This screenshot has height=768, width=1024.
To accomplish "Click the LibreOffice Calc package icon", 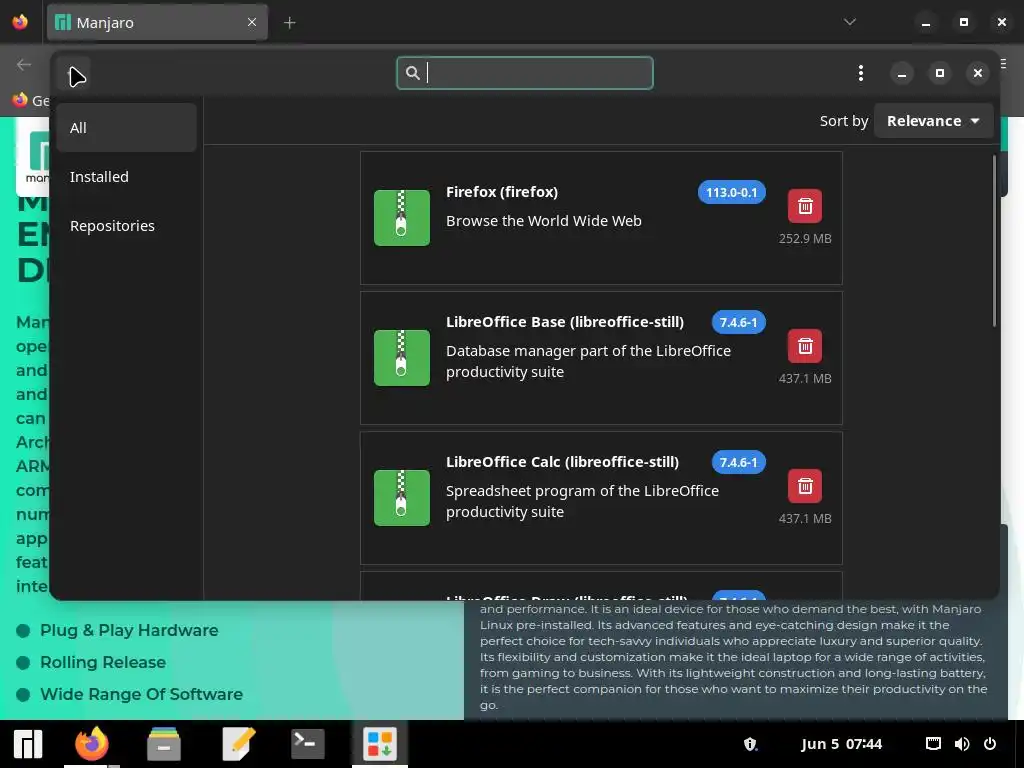I will pos(402,498).
